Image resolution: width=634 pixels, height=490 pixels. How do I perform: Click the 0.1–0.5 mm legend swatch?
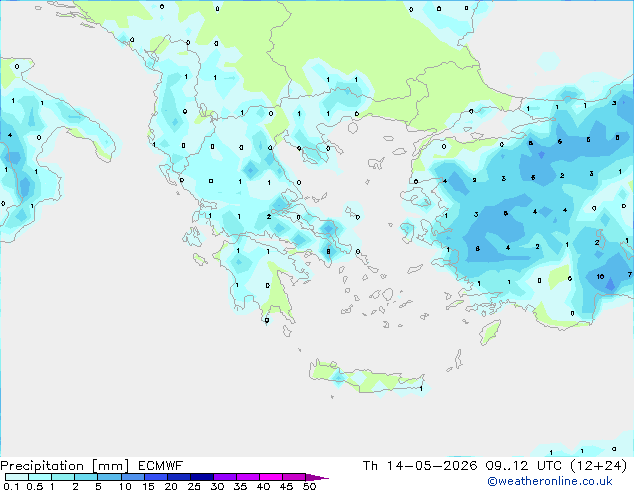17,477
